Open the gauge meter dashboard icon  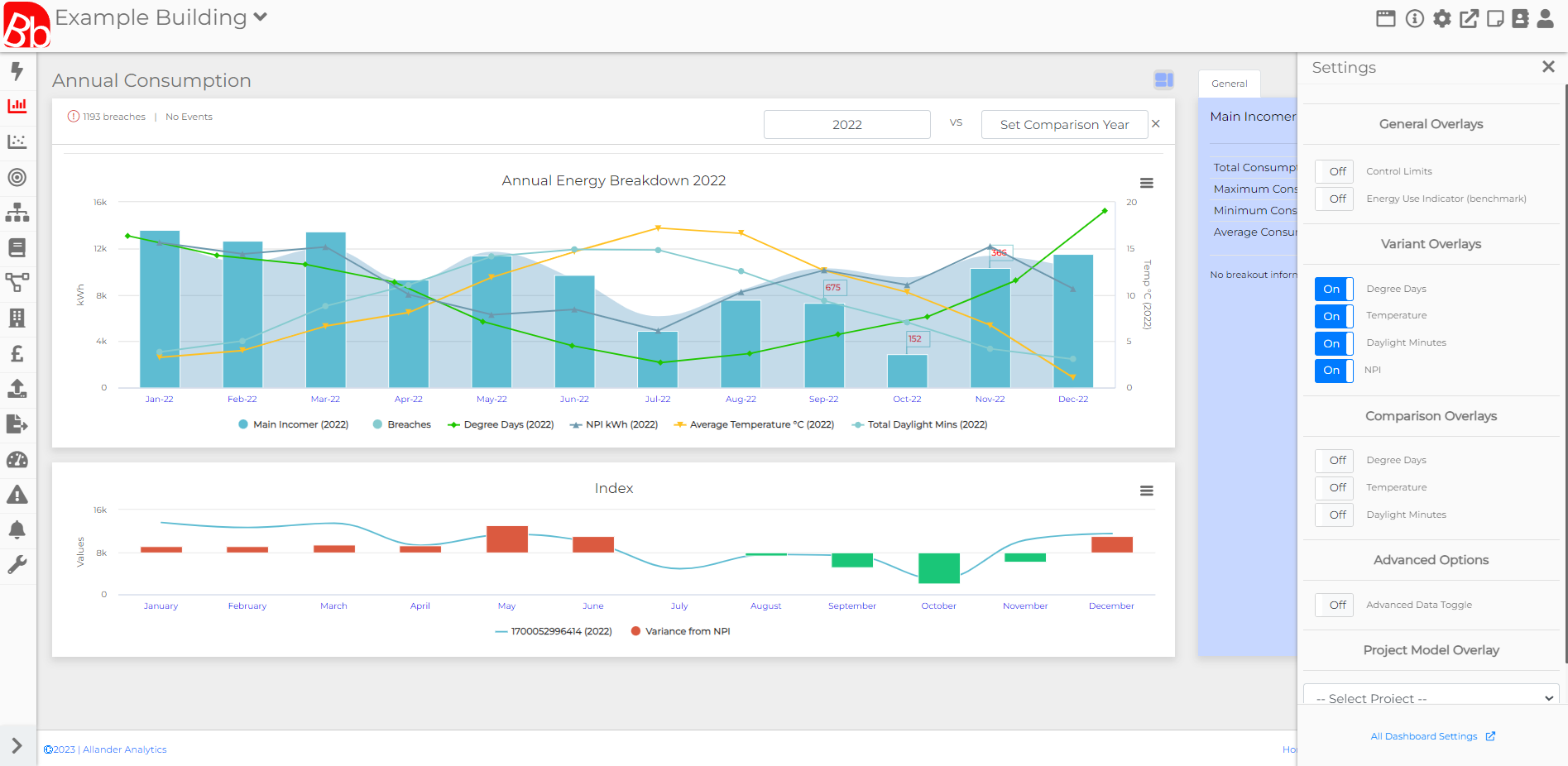tap(17, 460)
